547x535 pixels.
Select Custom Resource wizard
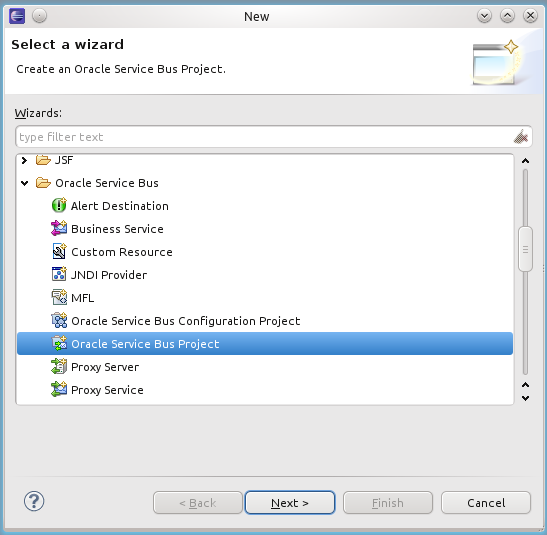pyautogui.click(x=122, y=252)
